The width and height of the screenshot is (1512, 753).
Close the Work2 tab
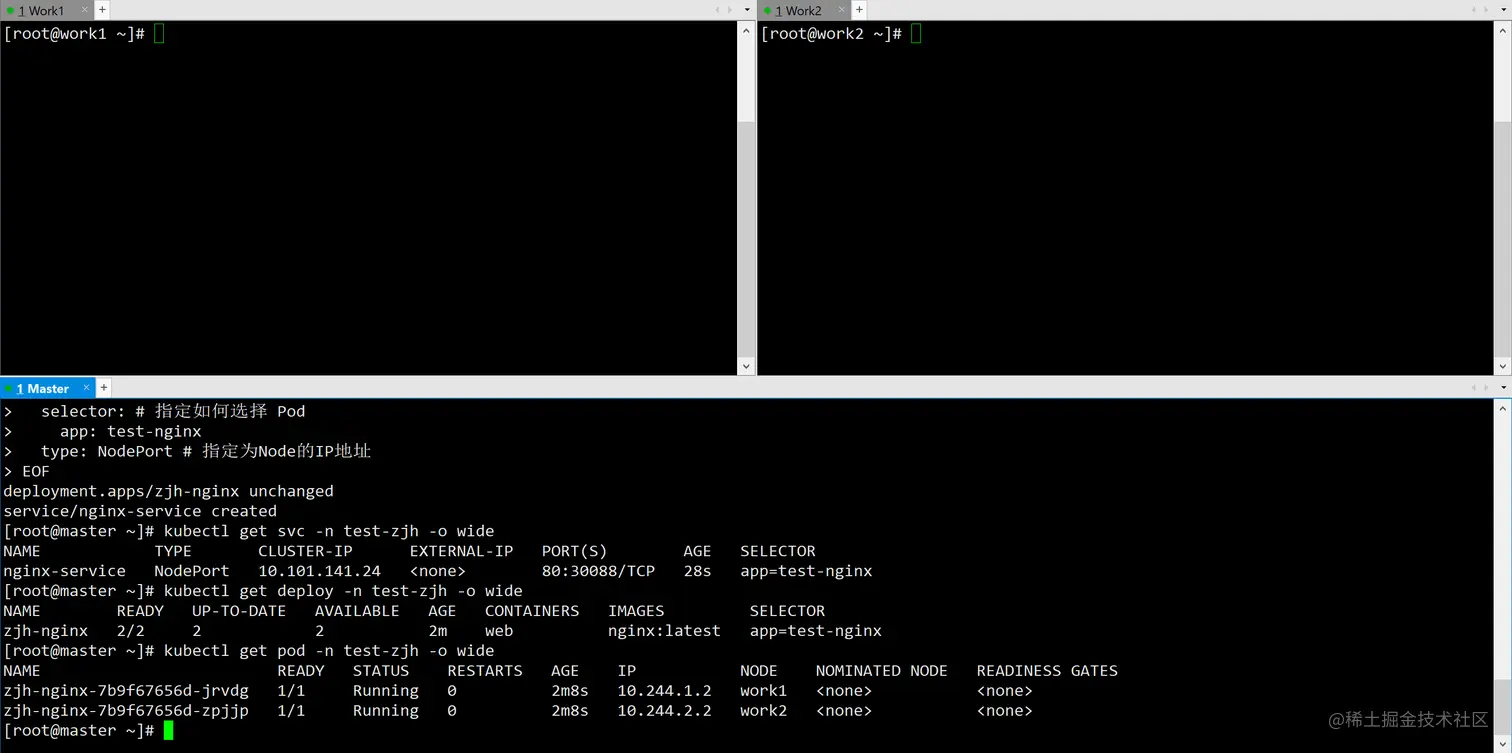840,10
